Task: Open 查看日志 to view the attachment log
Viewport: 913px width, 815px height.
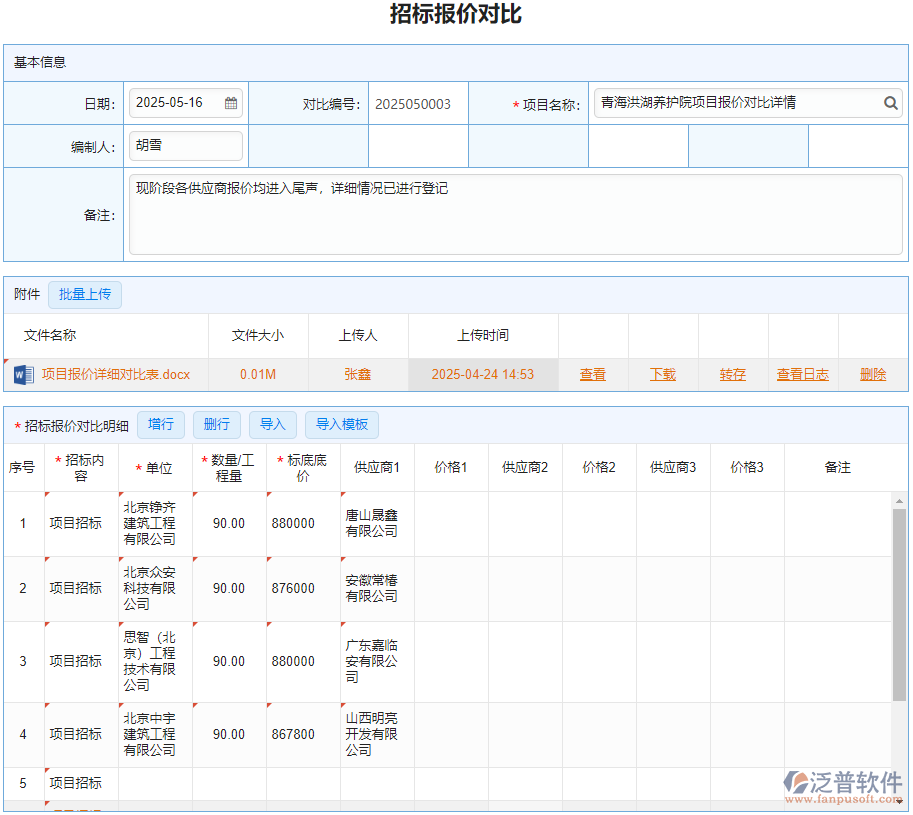Action: [802, 374]
